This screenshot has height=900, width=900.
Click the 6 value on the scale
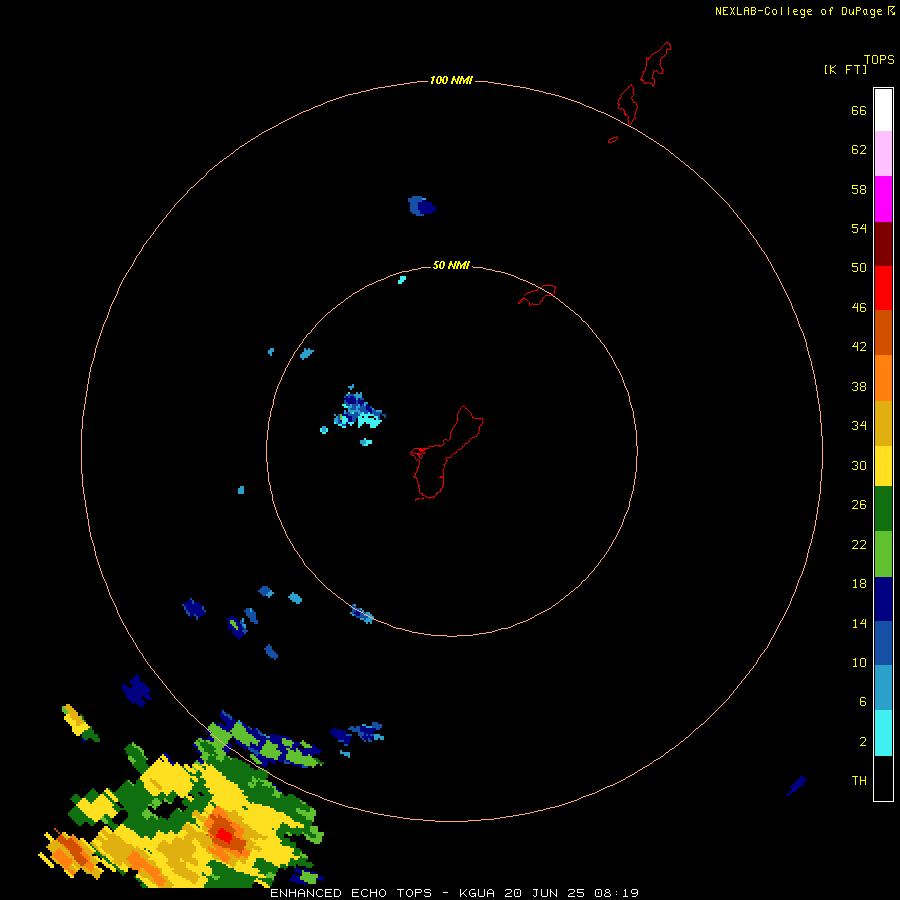[x=862, y=702]
